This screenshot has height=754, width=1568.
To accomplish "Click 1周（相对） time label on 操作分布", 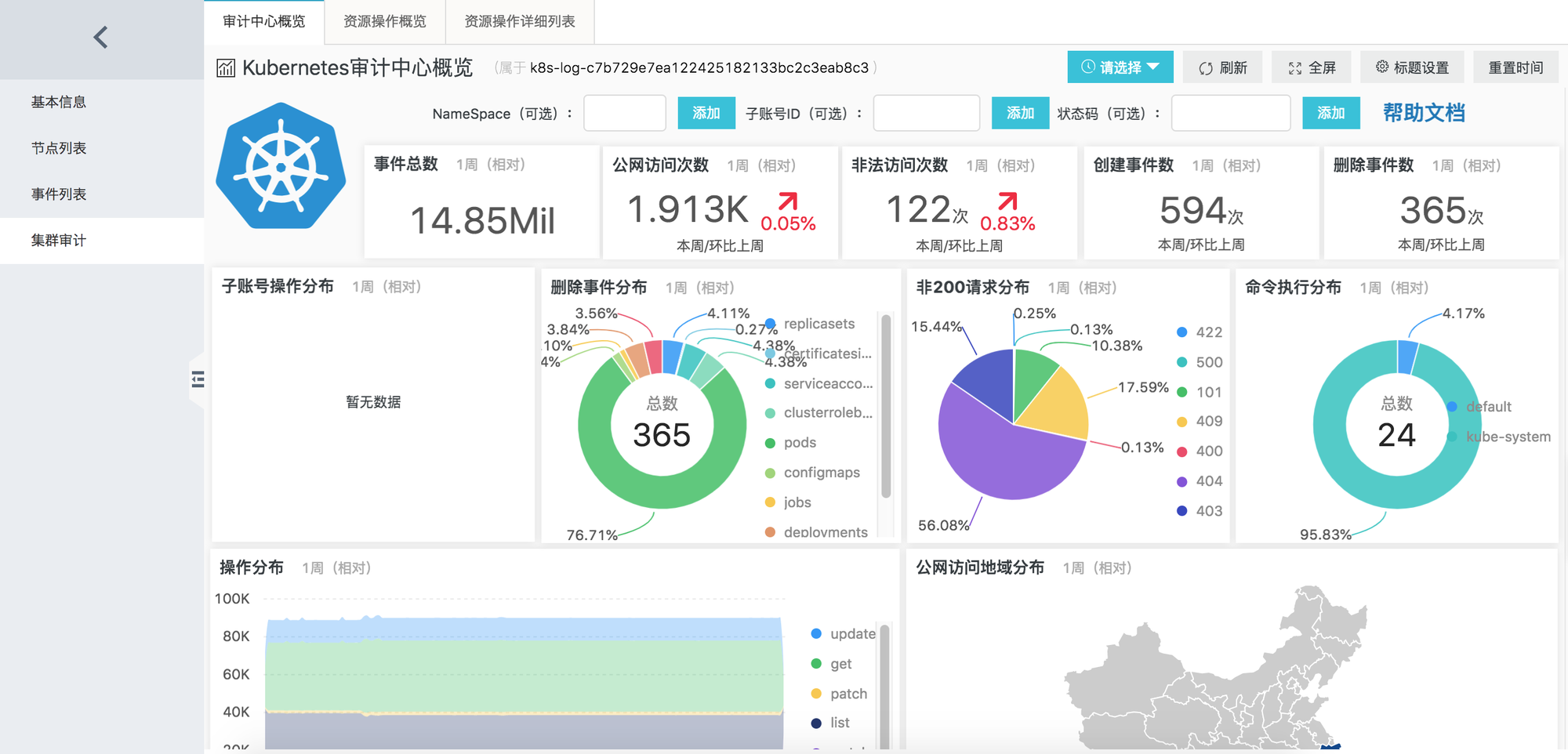I will (337, 567).
